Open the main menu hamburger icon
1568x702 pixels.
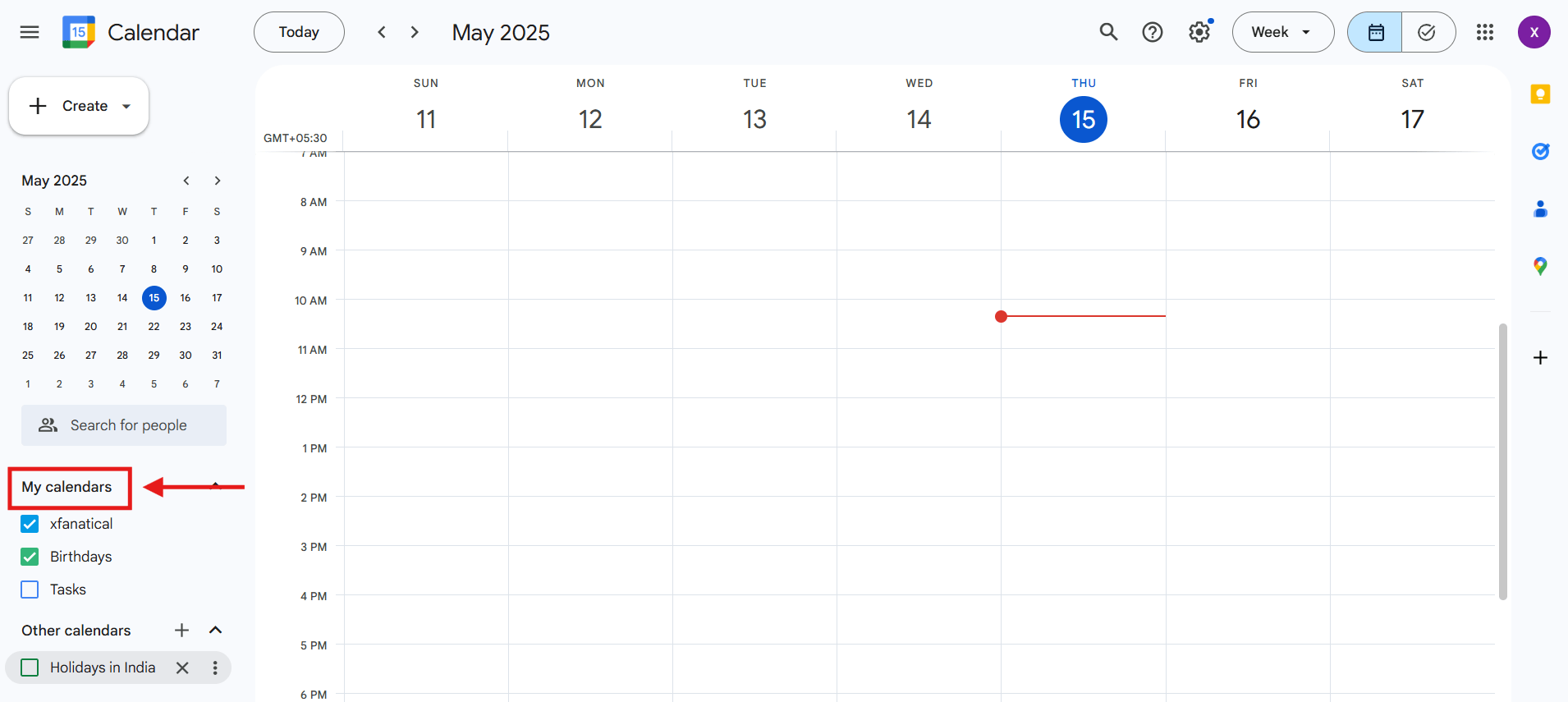click(x=30, y=32)
